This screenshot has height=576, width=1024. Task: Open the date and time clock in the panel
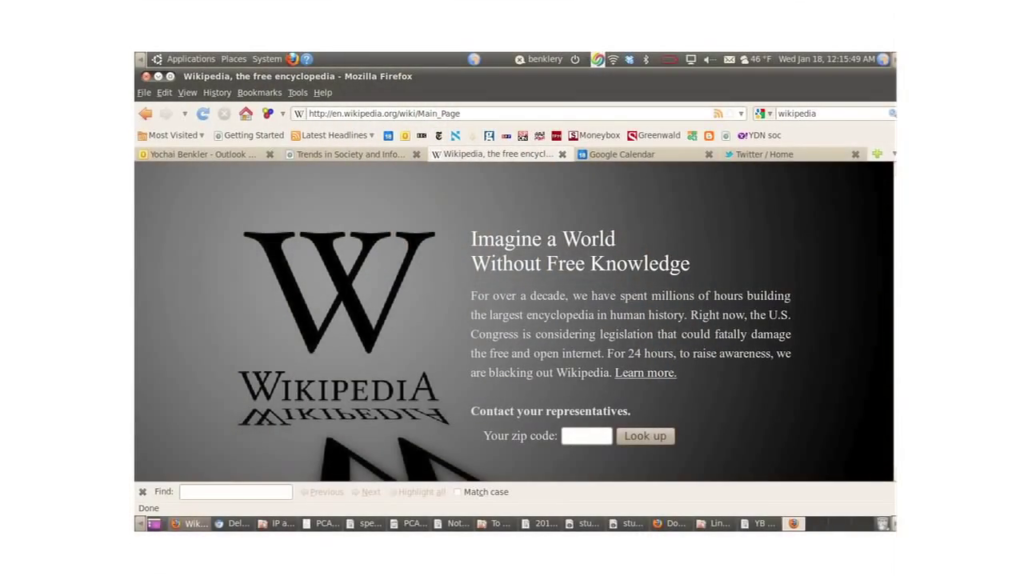pos(826,59)
